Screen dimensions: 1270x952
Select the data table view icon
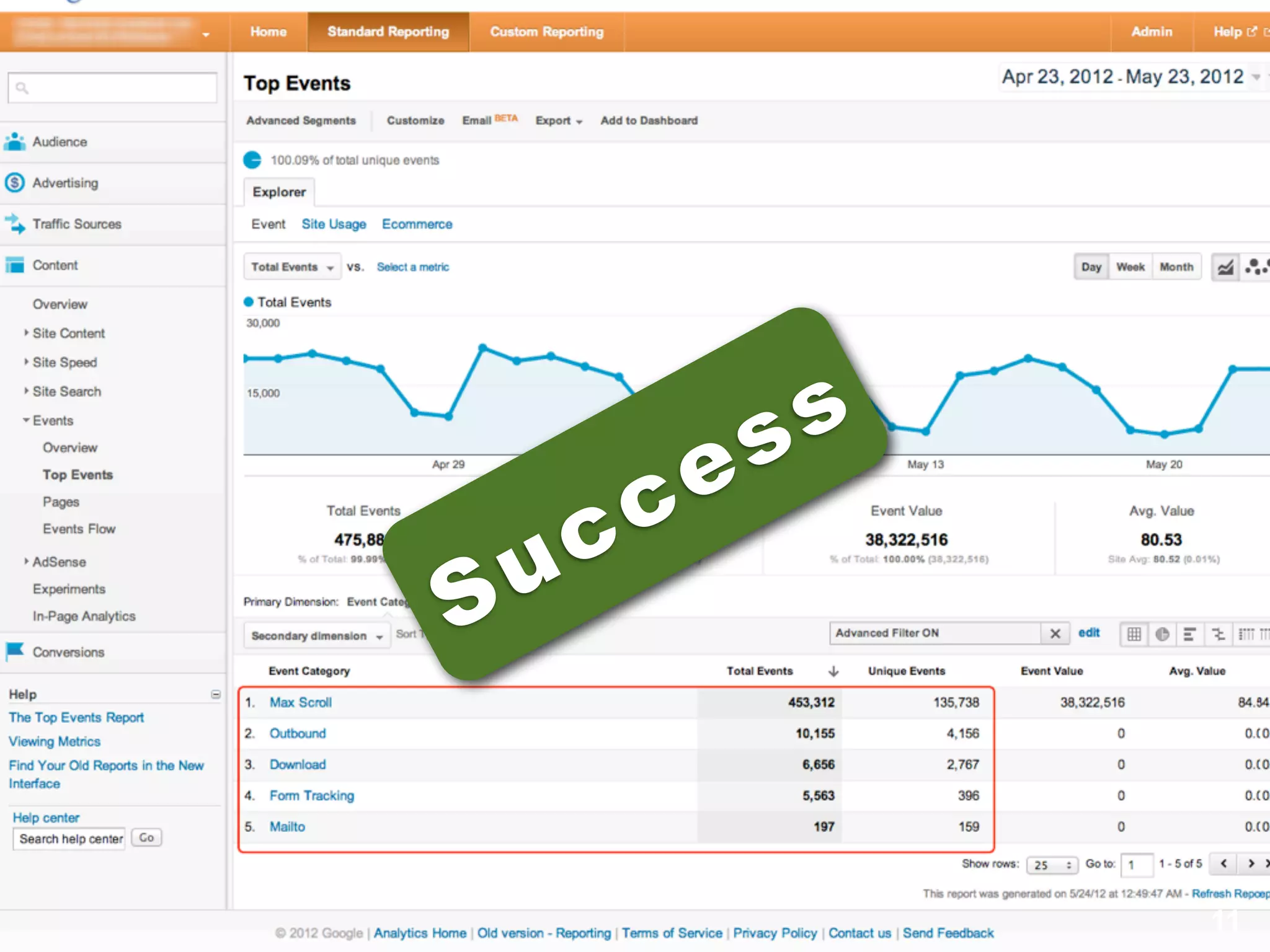pos(1134,634)
